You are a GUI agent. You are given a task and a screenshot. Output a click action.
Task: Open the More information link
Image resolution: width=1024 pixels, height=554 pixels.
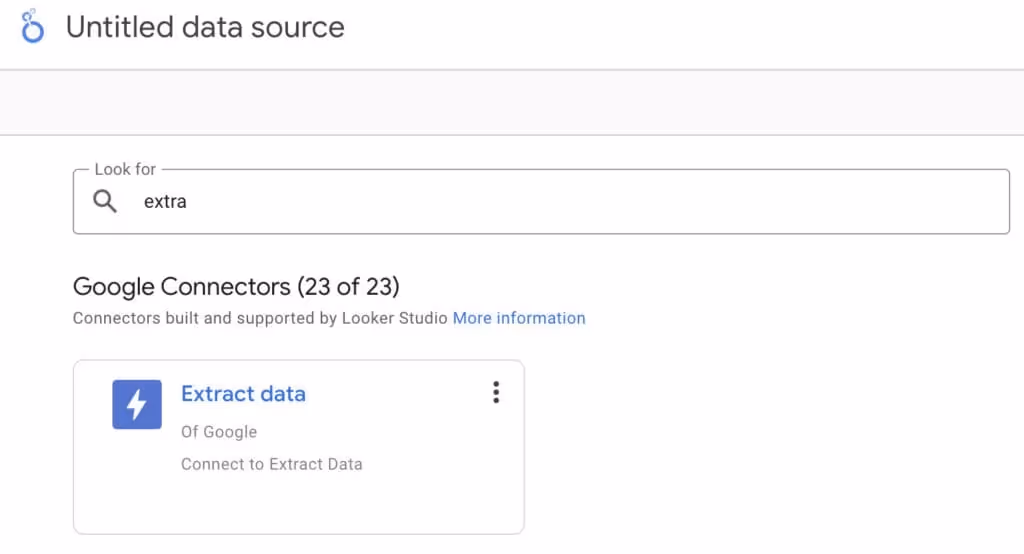[519, 318]
